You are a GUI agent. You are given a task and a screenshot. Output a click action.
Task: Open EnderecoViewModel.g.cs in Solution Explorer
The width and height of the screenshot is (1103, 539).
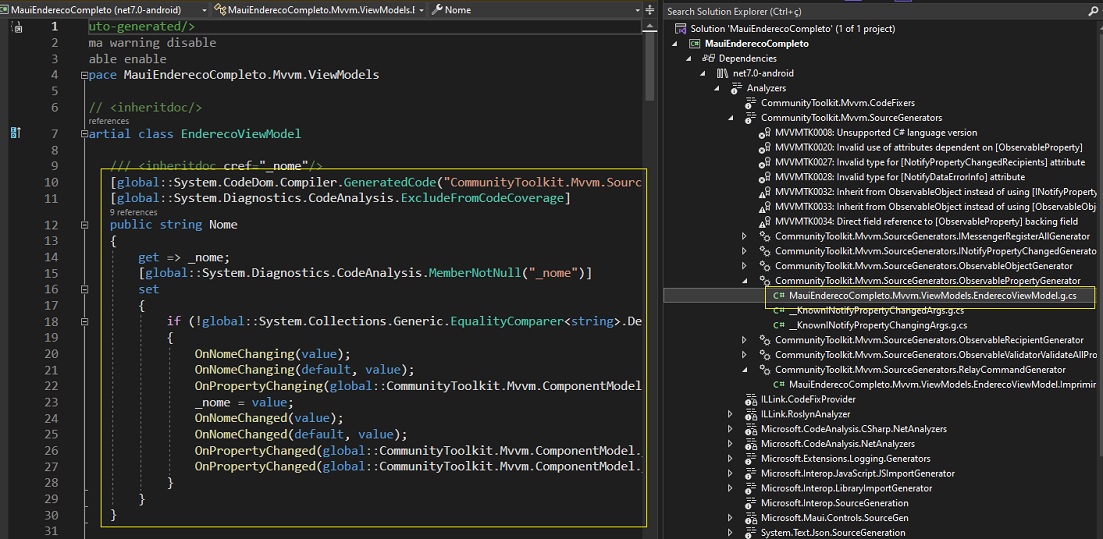tap(920, 296)
